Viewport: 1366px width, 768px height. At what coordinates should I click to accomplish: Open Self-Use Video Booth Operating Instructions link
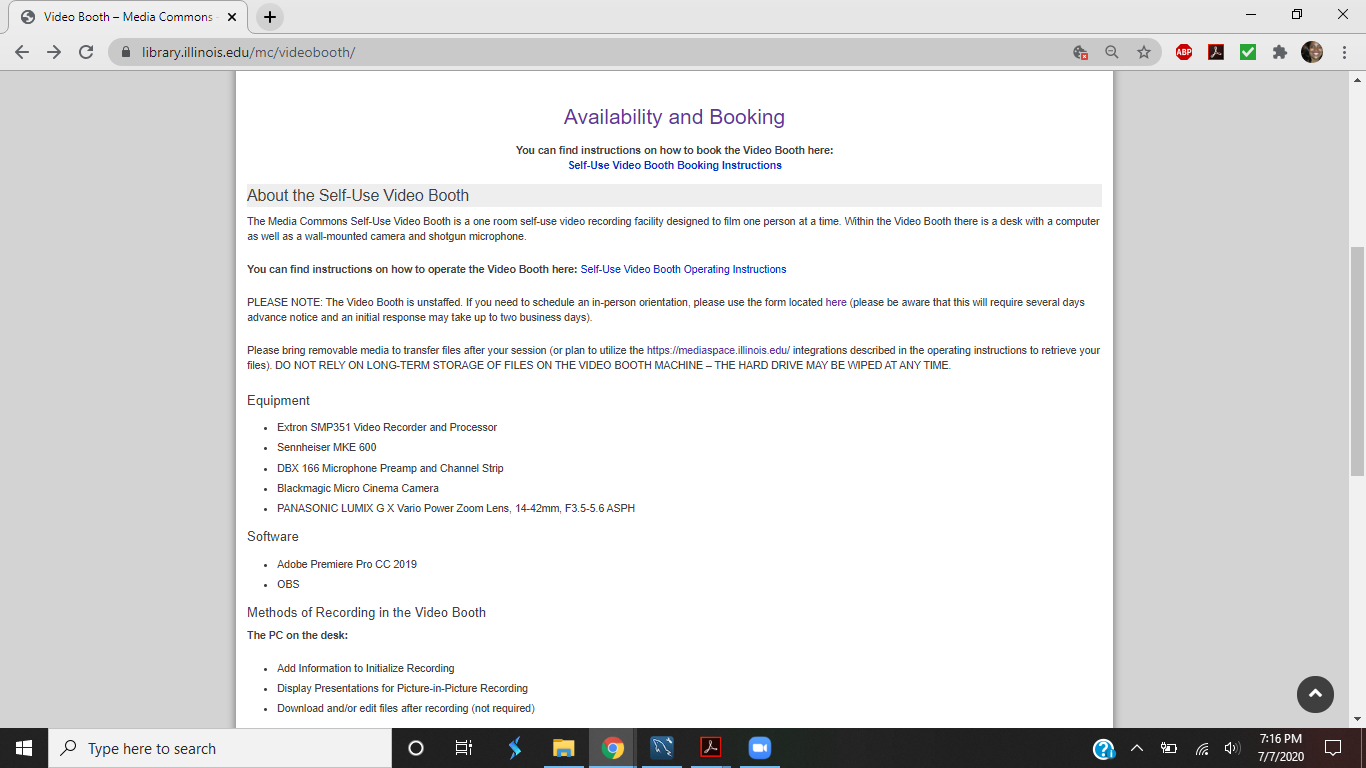[683, 269]
